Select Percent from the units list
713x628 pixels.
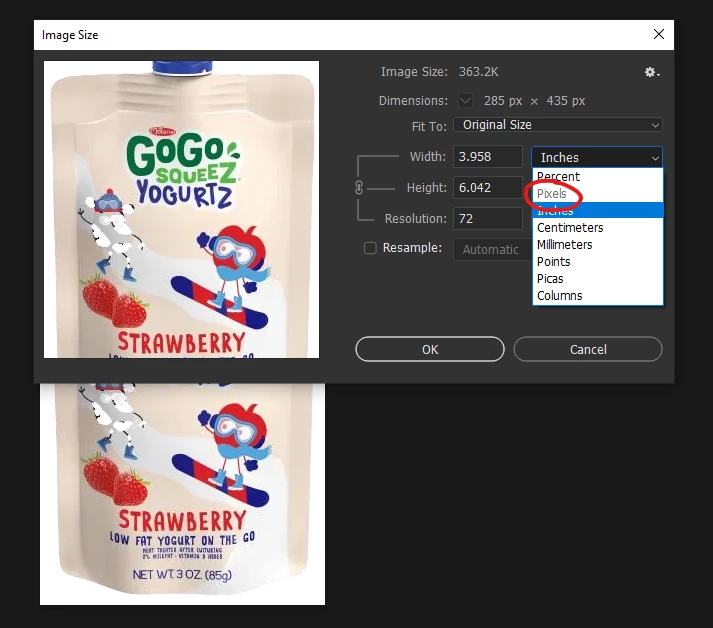click(x=598, y=176)
